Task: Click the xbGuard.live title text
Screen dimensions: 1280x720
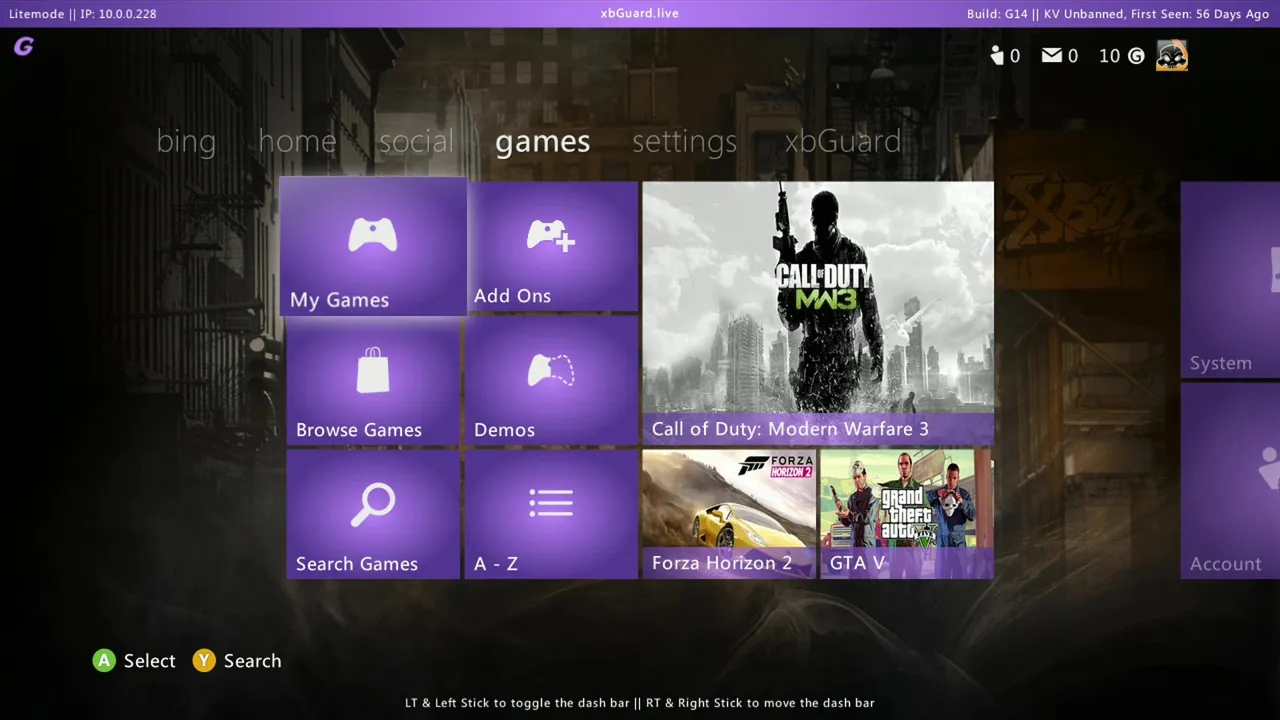Action: (640, 13)
